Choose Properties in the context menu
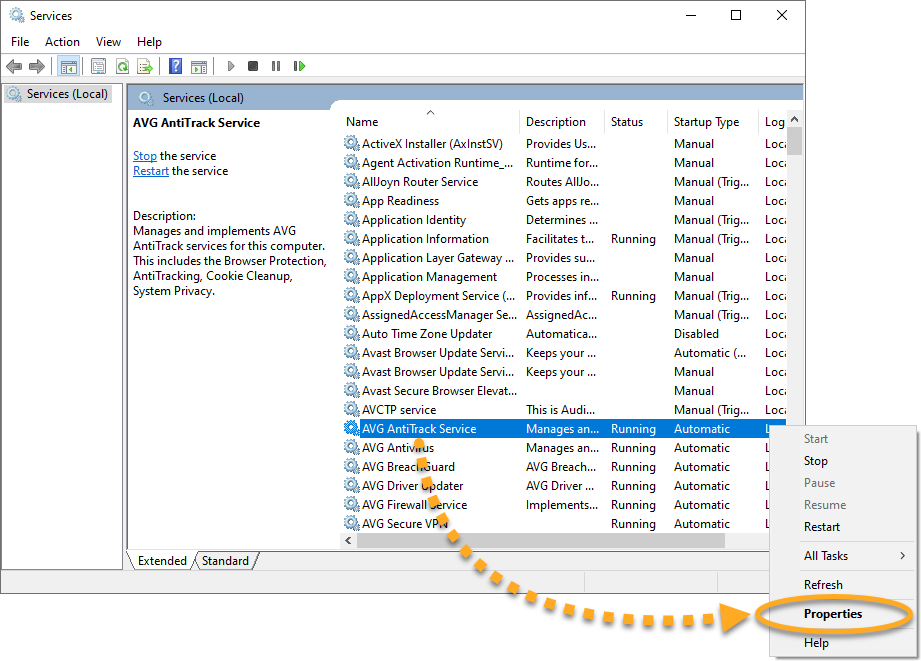This screenshot has height=661, width=921. click(x=832, y=614)
